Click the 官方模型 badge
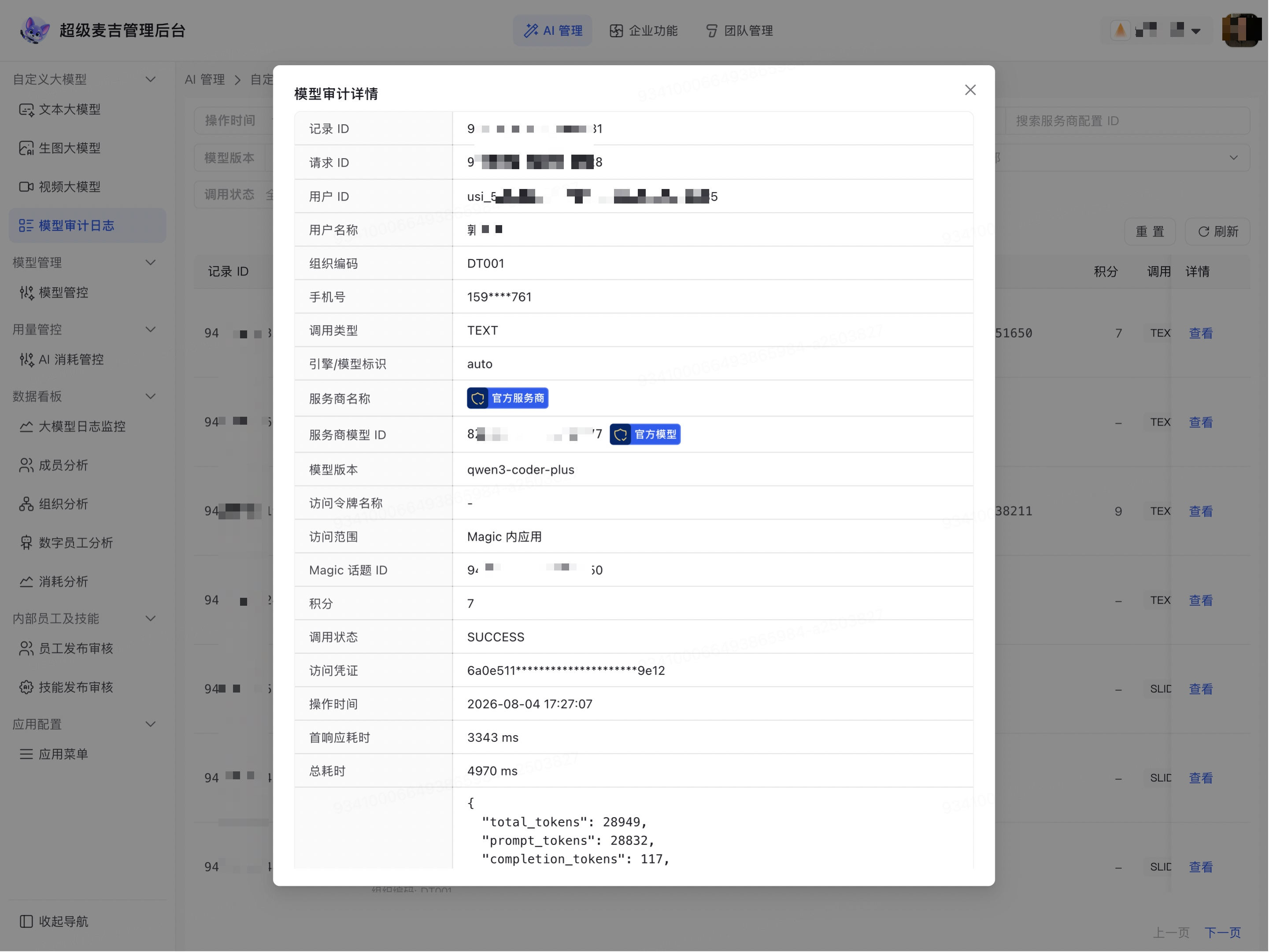 tap(645, 434)
